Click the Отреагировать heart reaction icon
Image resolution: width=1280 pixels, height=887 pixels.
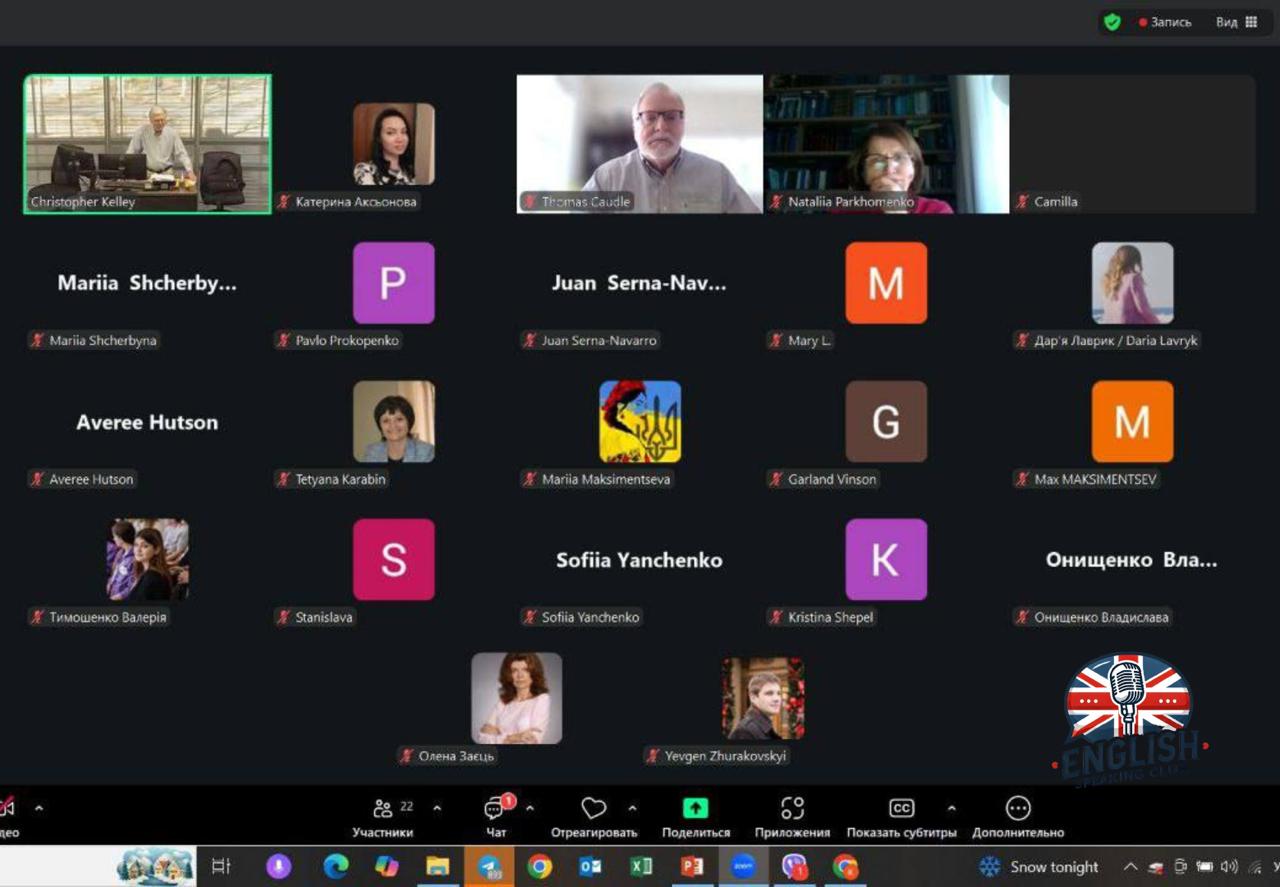[594, 808]
